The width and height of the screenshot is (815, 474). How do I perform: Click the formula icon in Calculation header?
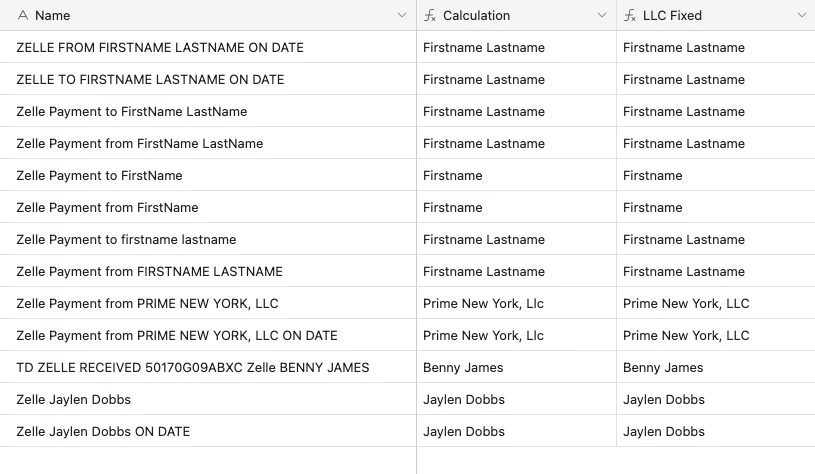(x=430, y=16)
